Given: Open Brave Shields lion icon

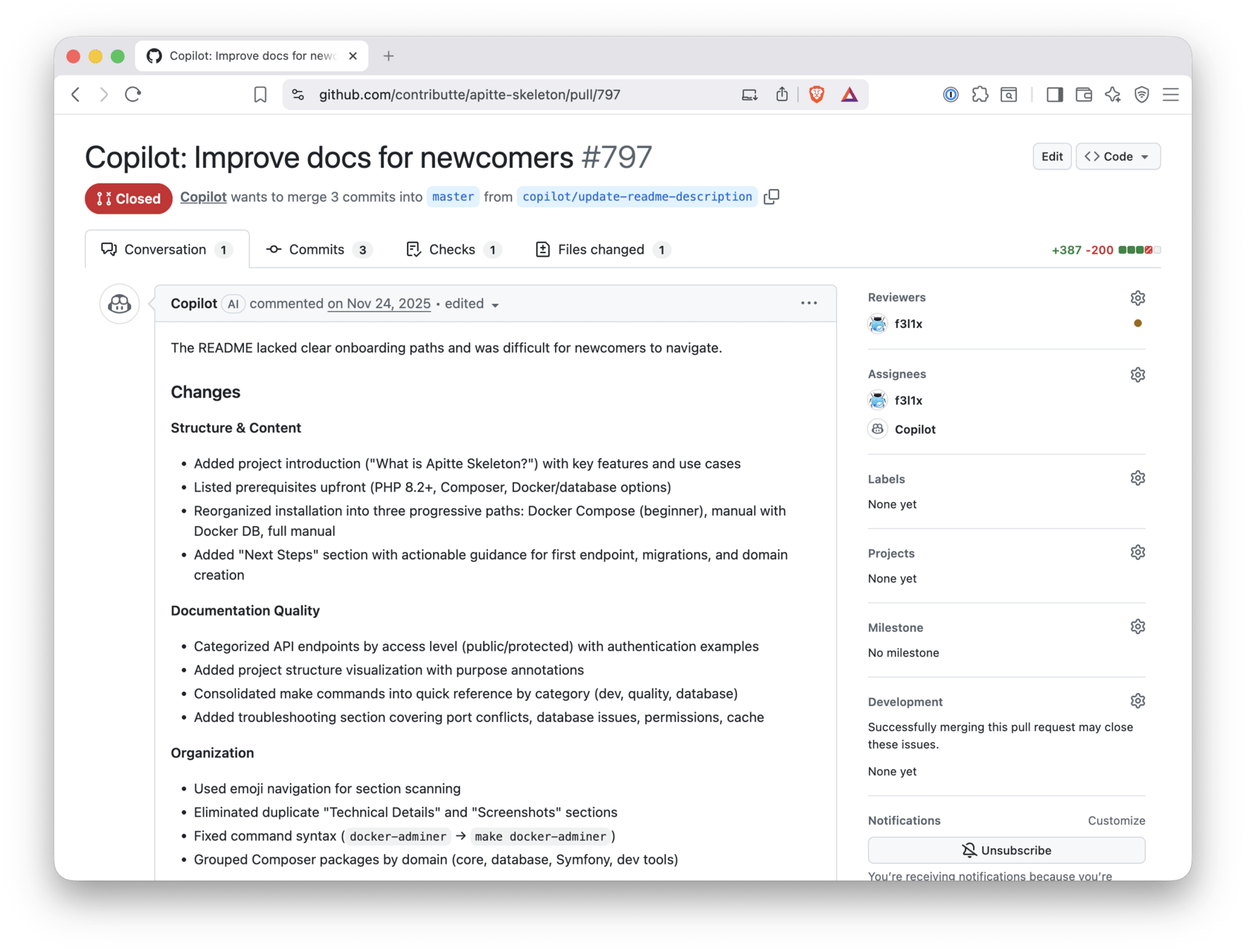Looking at the screenshot, I should pos(817,94).
